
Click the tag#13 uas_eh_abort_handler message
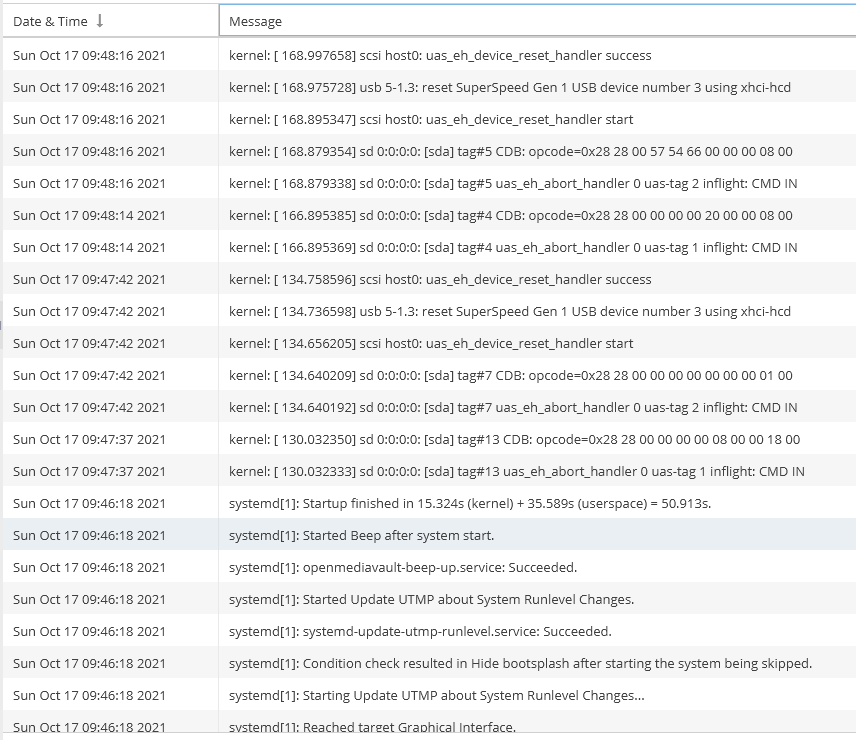tap(517, 472)
